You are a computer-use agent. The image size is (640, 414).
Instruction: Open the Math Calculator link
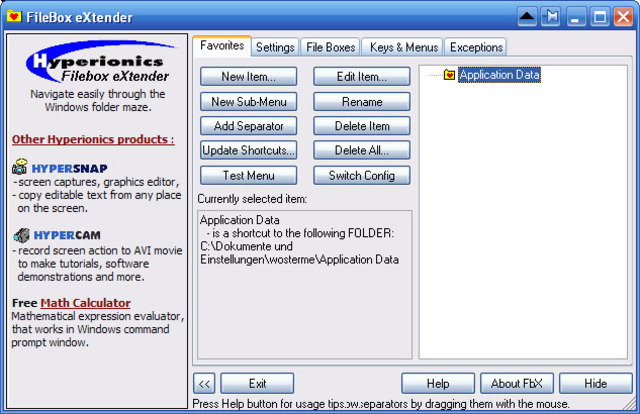(x=85, y=303)
